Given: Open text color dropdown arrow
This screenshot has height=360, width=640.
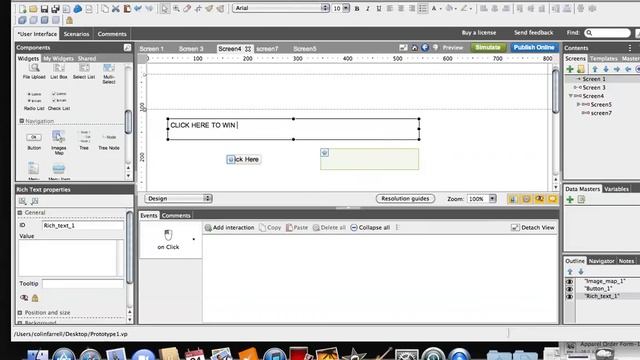Looking at the screenshot, I should tap(441, 8).
